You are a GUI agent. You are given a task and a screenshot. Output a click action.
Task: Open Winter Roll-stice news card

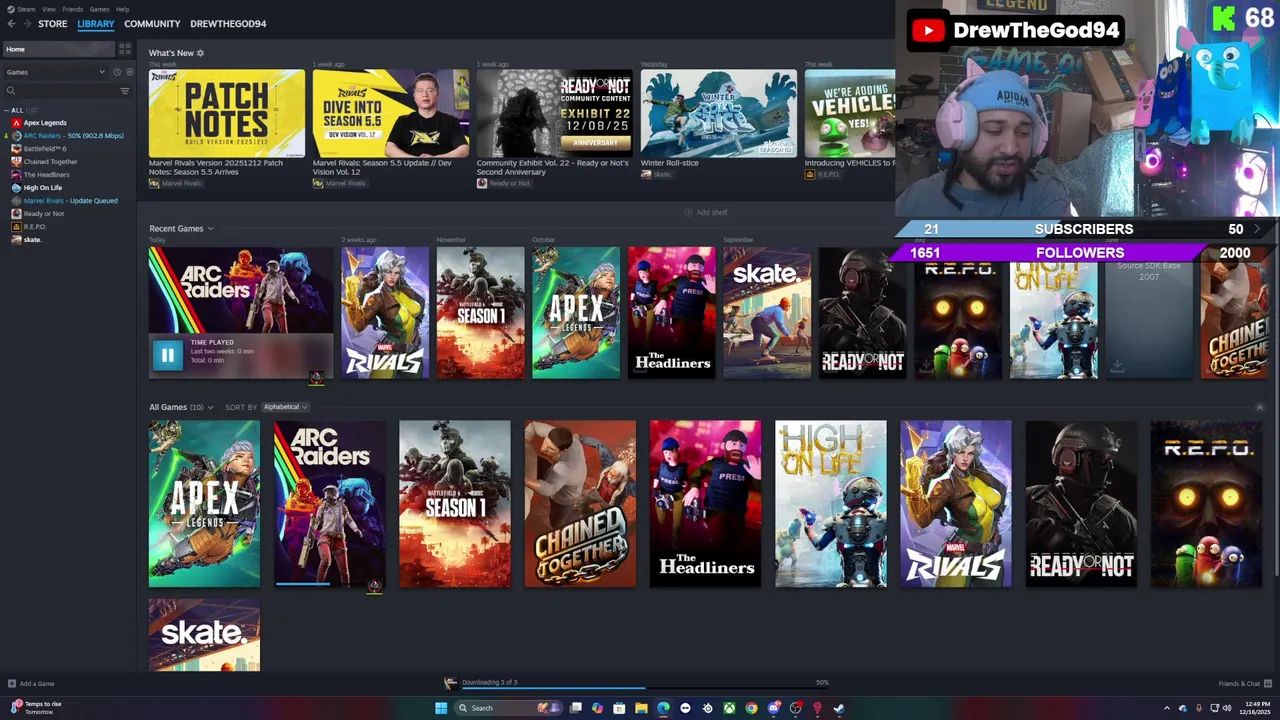(719, 113)
